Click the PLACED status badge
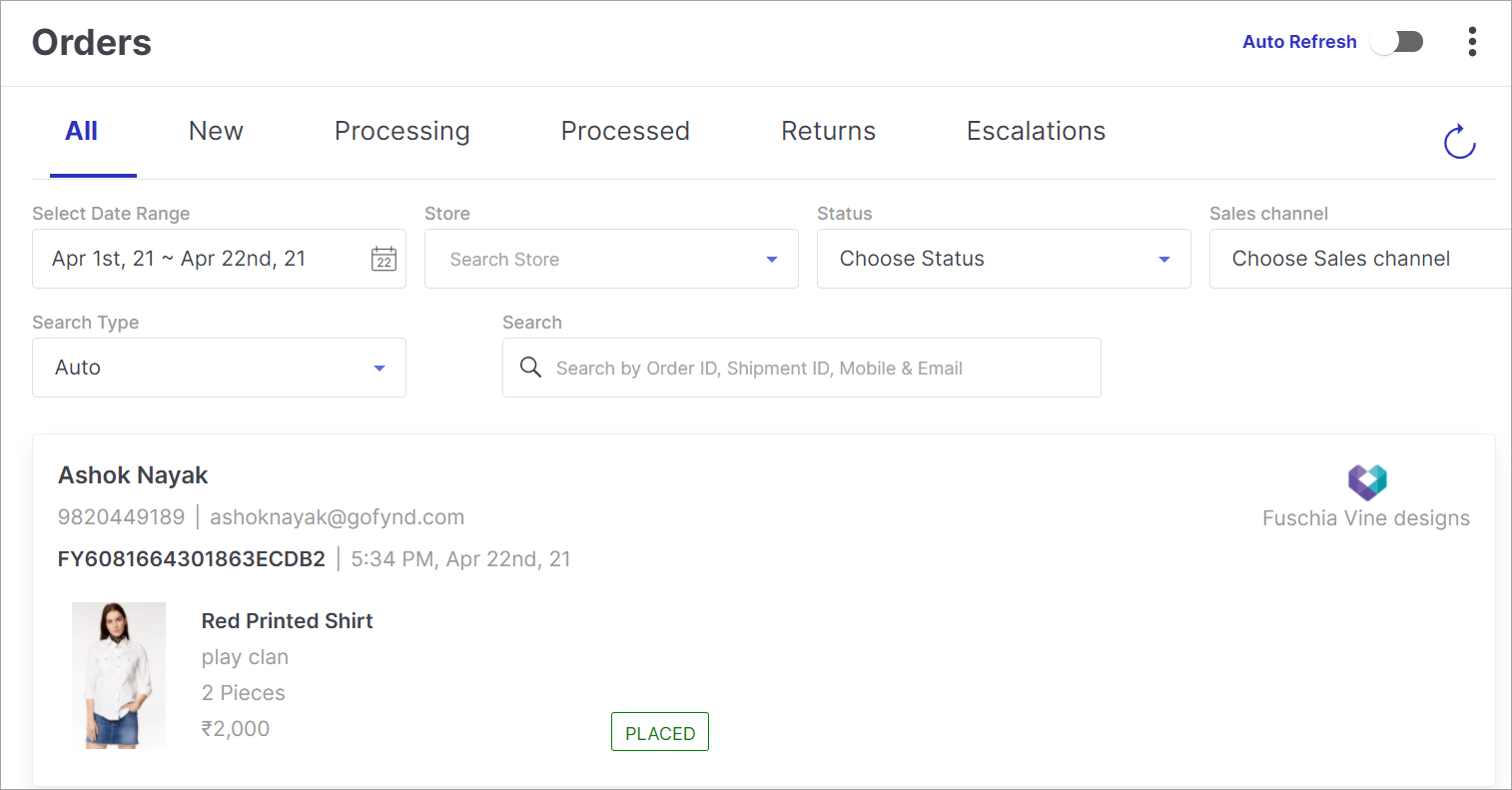 pyautogui.click(x=660, y=732)
